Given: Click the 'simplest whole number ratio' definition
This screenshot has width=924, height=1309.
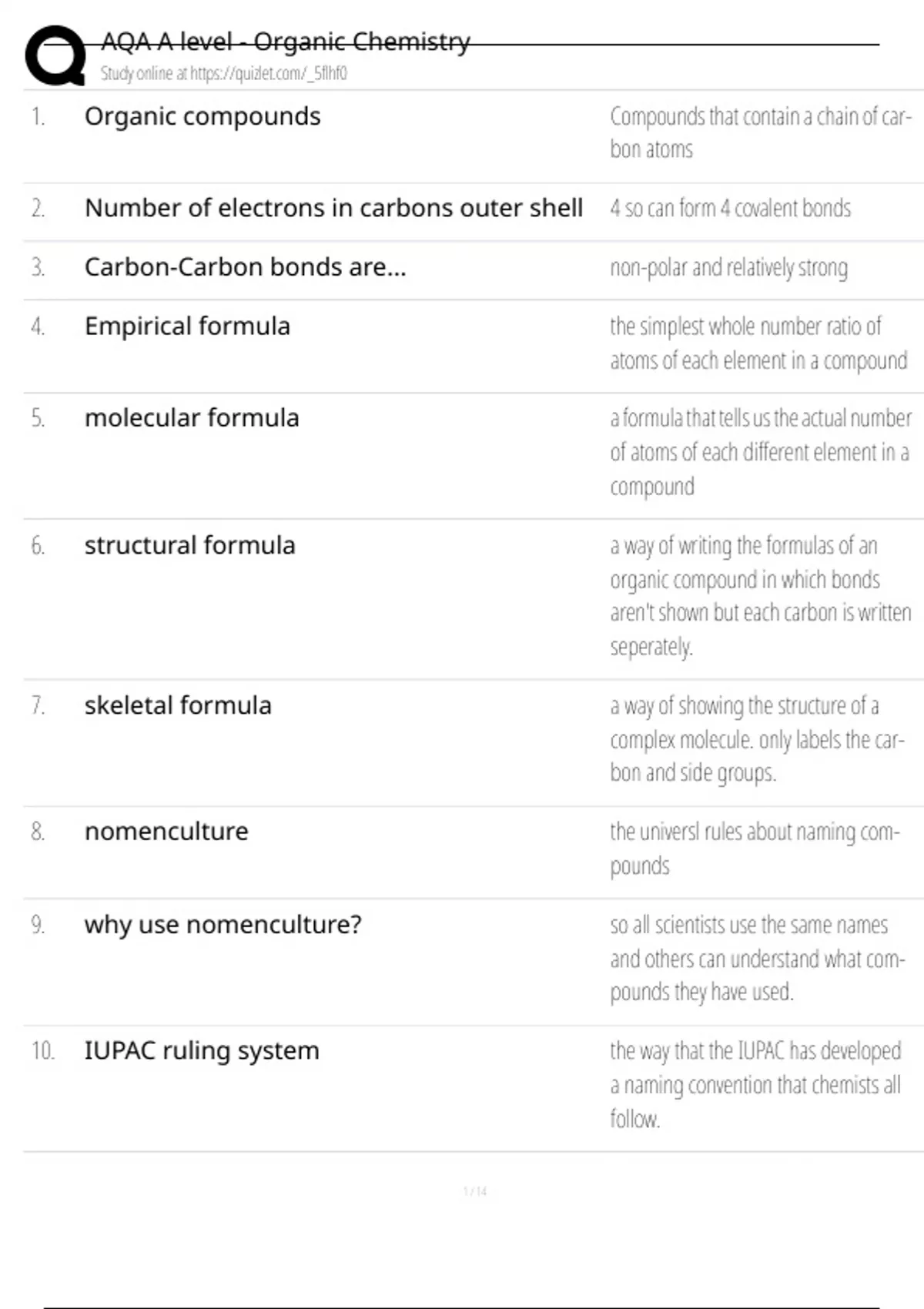Looking at the screenshot, I should 758,343.
